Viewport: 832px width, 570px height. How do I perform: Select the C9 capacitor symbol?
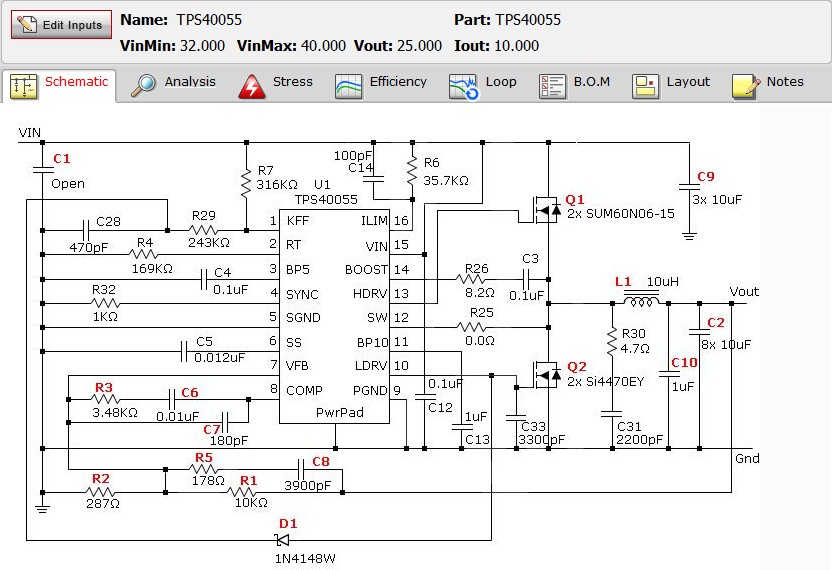pyautogui.click(x=689, y=187)
